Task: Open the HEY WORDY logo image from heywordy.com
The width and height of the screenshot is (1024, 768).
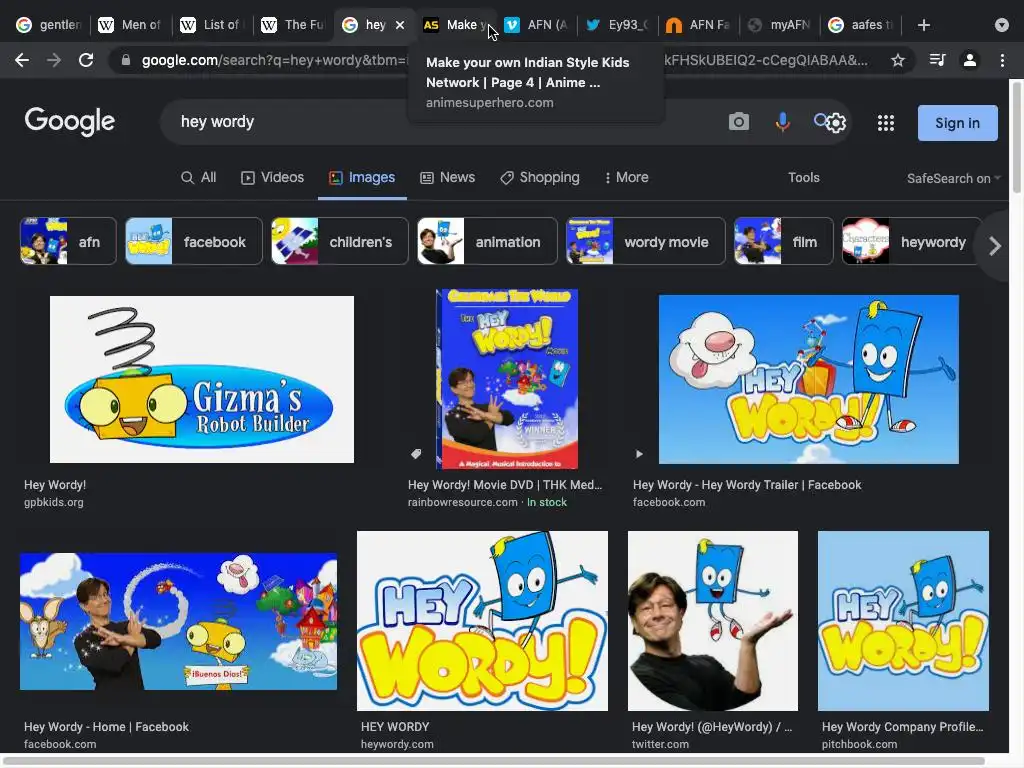Action: click(x=482, y=620)
